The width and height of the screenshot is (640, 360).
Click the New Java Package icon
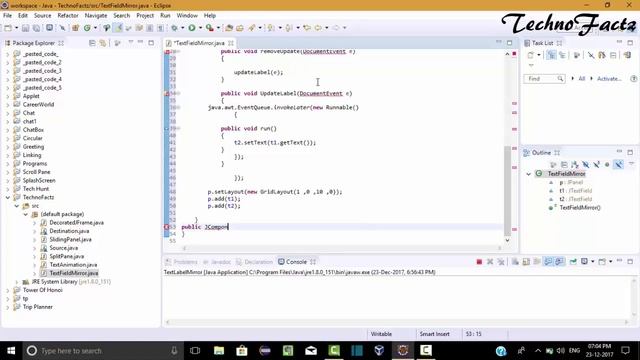point(76,28)
